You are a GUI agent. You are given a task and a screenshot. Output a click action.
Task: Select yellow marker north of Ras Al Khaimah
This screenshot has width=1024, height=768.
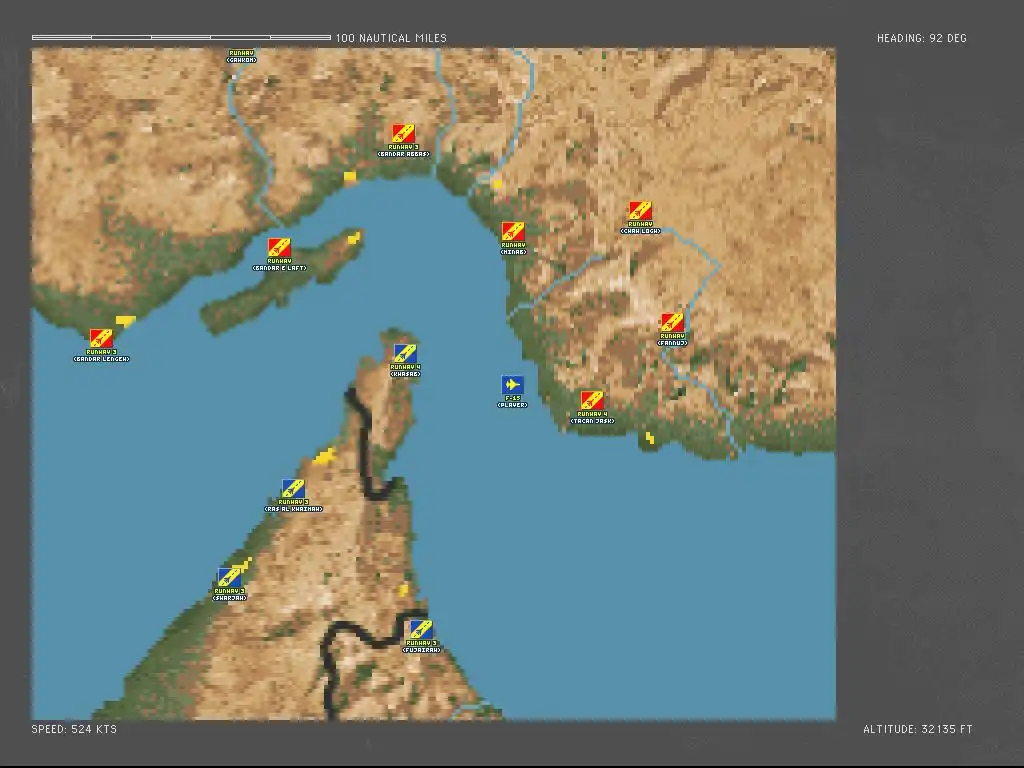(325, 456)
